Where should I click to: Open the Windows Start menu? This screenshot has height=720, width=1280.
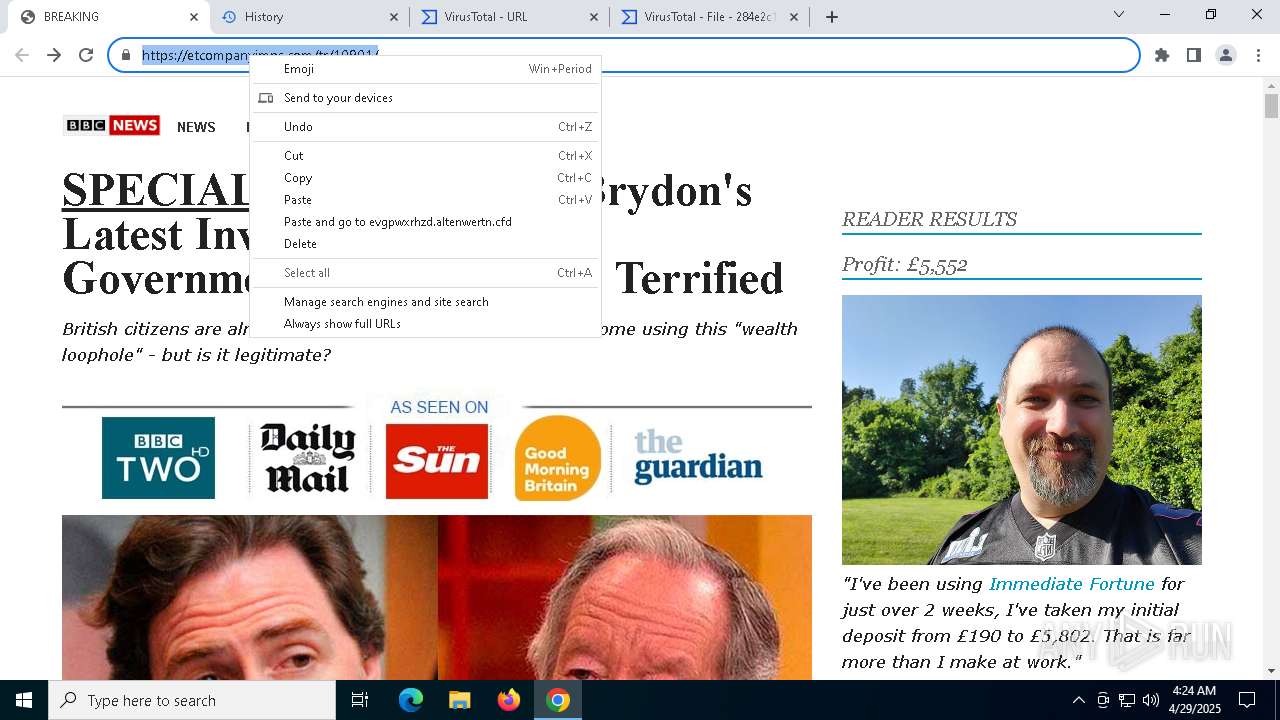tap(24, 700)
